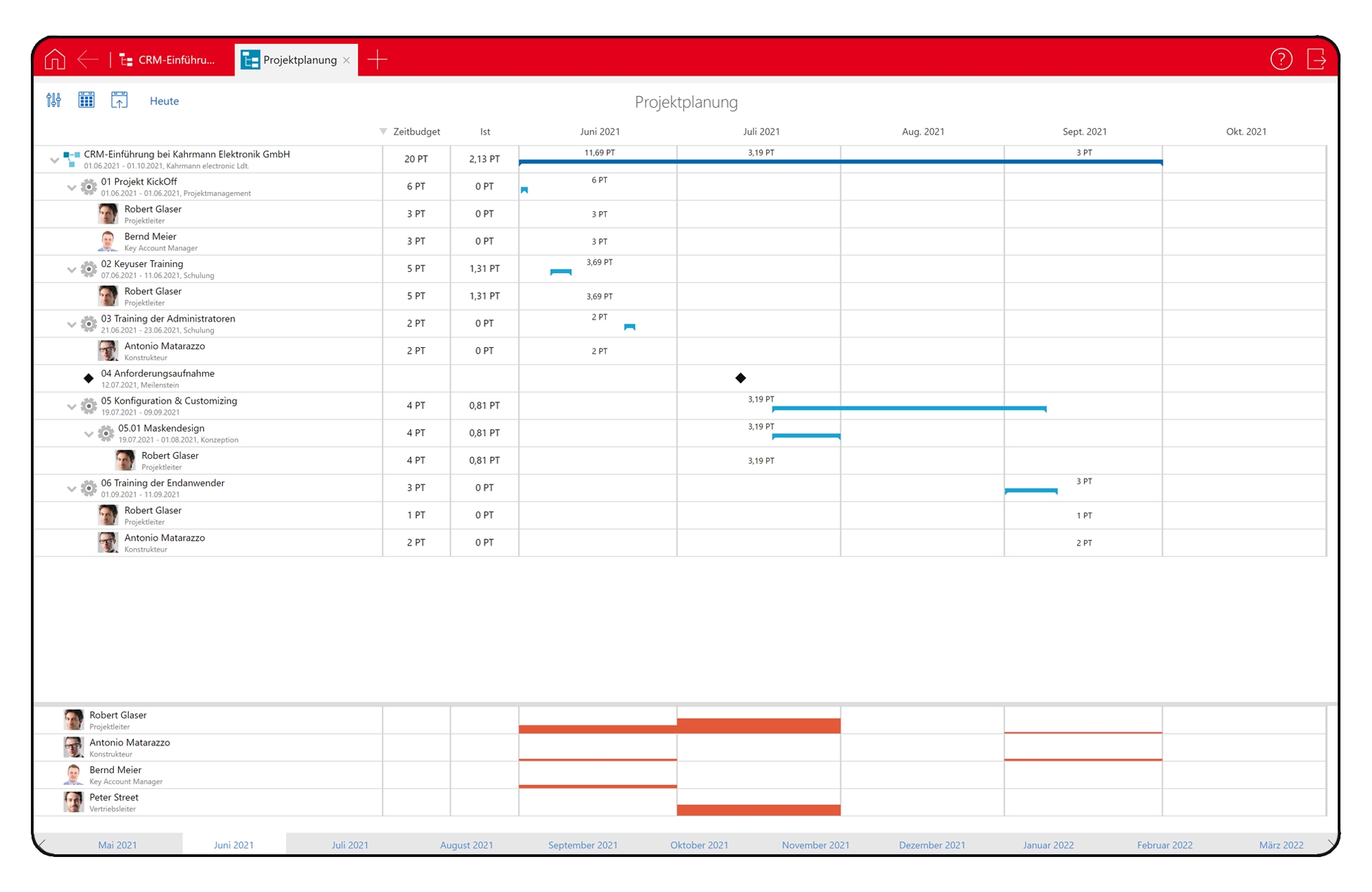Close the Projektplanung tab
The width and height of the screenshot is (1372, 892).
[346, 60]
